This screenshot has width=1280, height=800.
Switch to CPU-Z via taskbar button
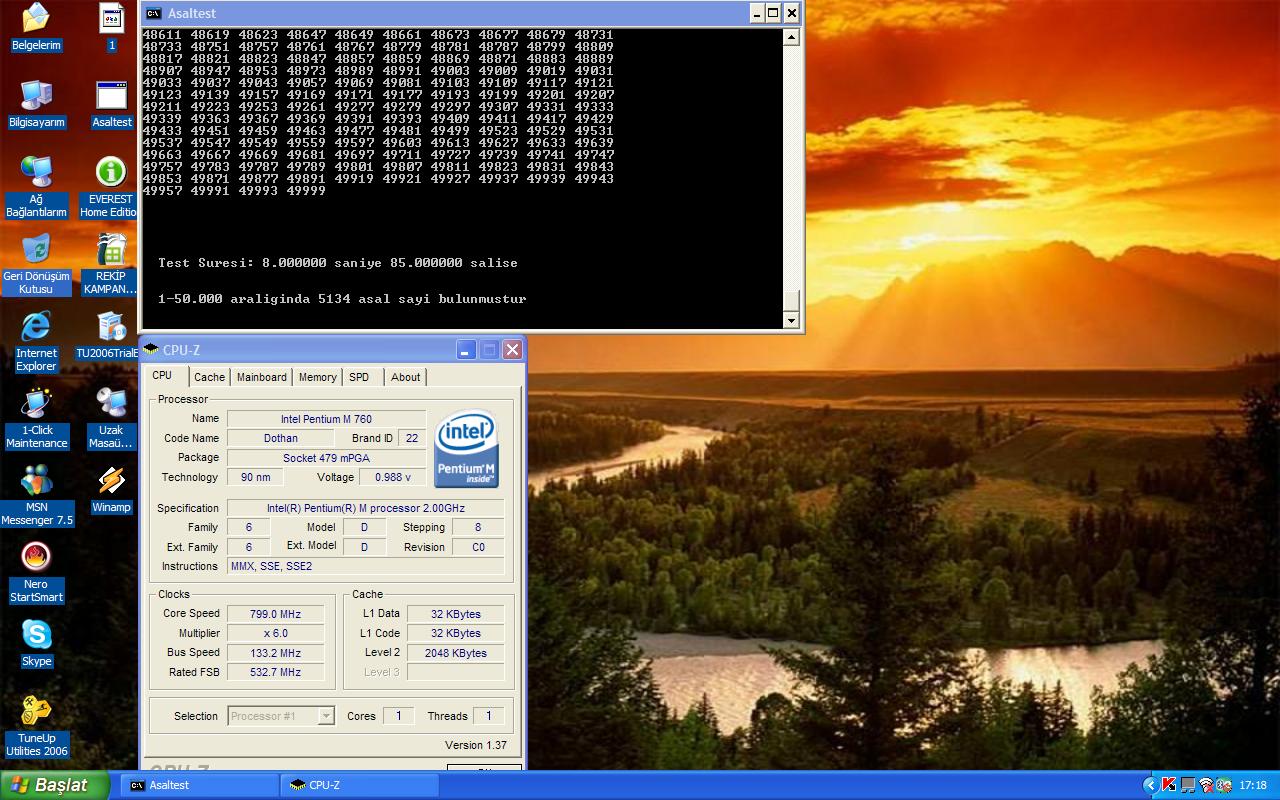(360, 785)
